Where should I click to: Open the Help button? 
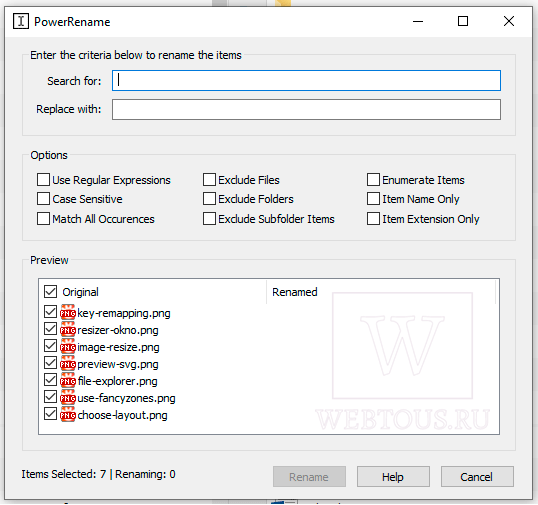(x=393, y=477)
